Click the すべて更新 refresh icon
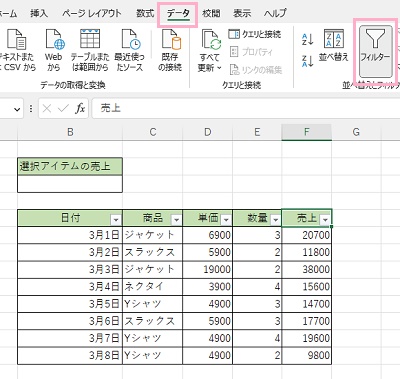The width and height of the screenshot is (400, 379). [211, 40]
